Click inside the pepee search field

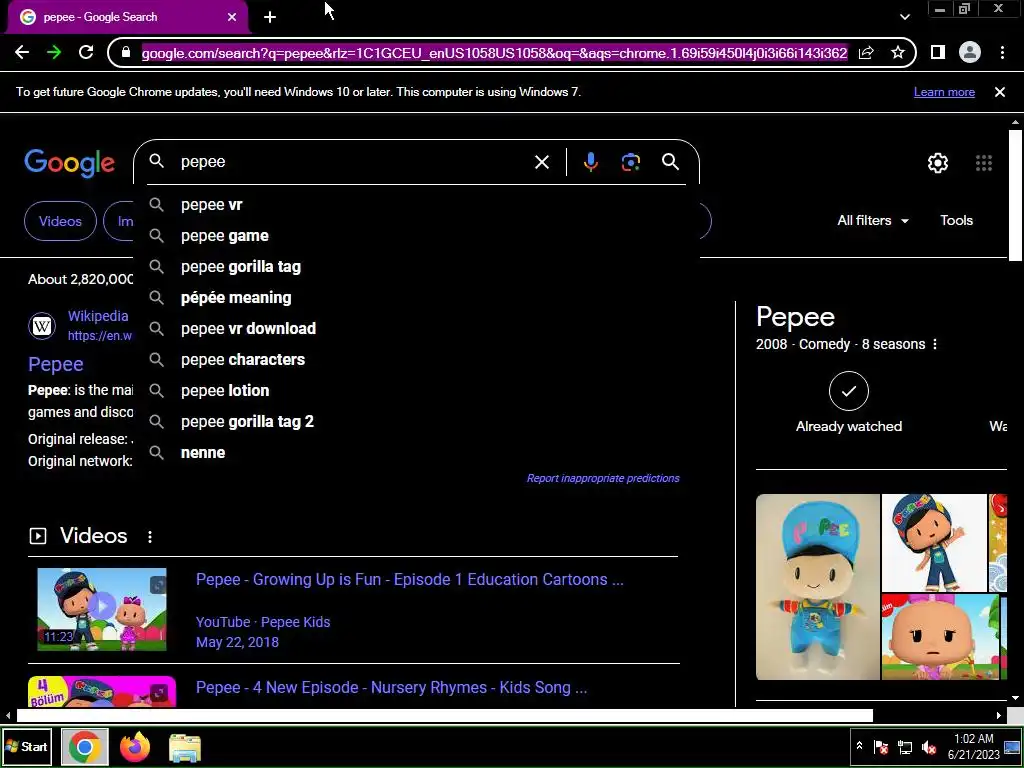tap(353, 162)
